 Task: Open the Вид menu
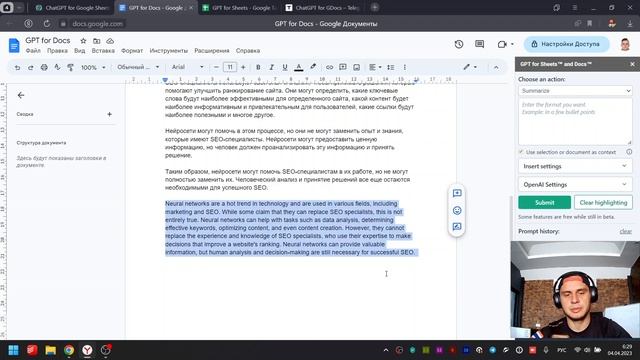(80, 51)
